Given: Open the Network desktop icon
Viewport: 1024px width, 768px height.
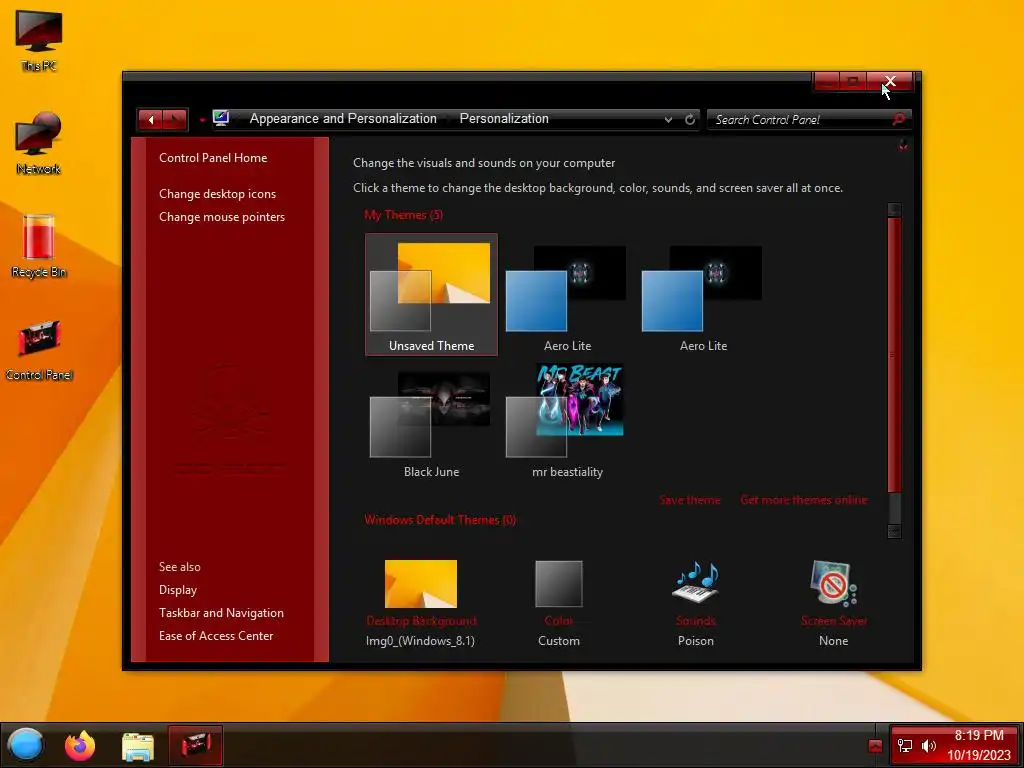Looking at the screenshot, I should coord(39,144).
